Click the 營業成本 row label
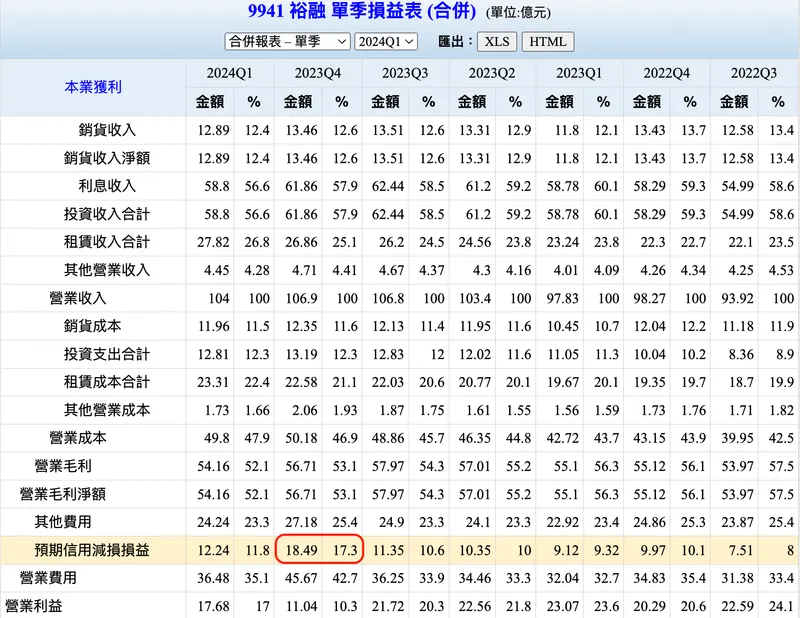The height and width of the screenshot is (618, 800). click(x=78, y=438)
